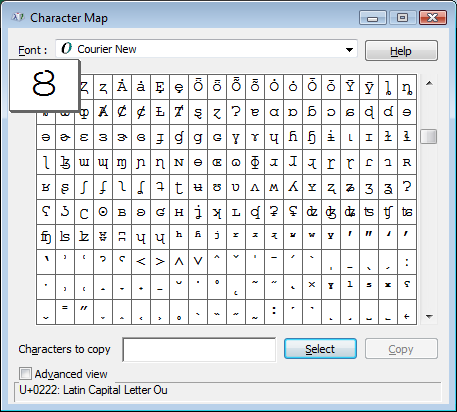Select the capital L with bar (Ƚ) cell
The image size is (457, 412).
[x=160, y=112]
